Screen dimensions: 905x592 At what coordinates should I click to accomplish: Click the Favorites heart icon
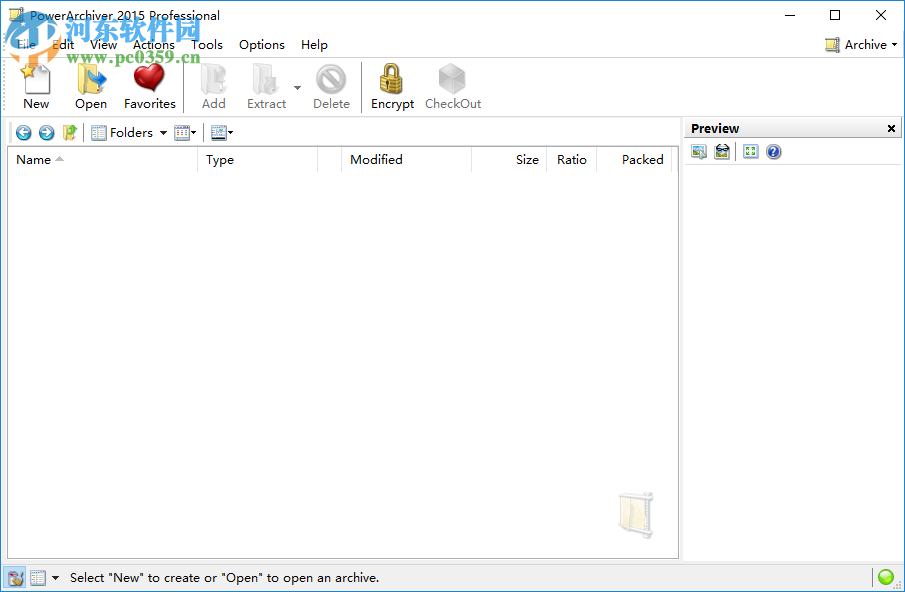pos(149,78)
